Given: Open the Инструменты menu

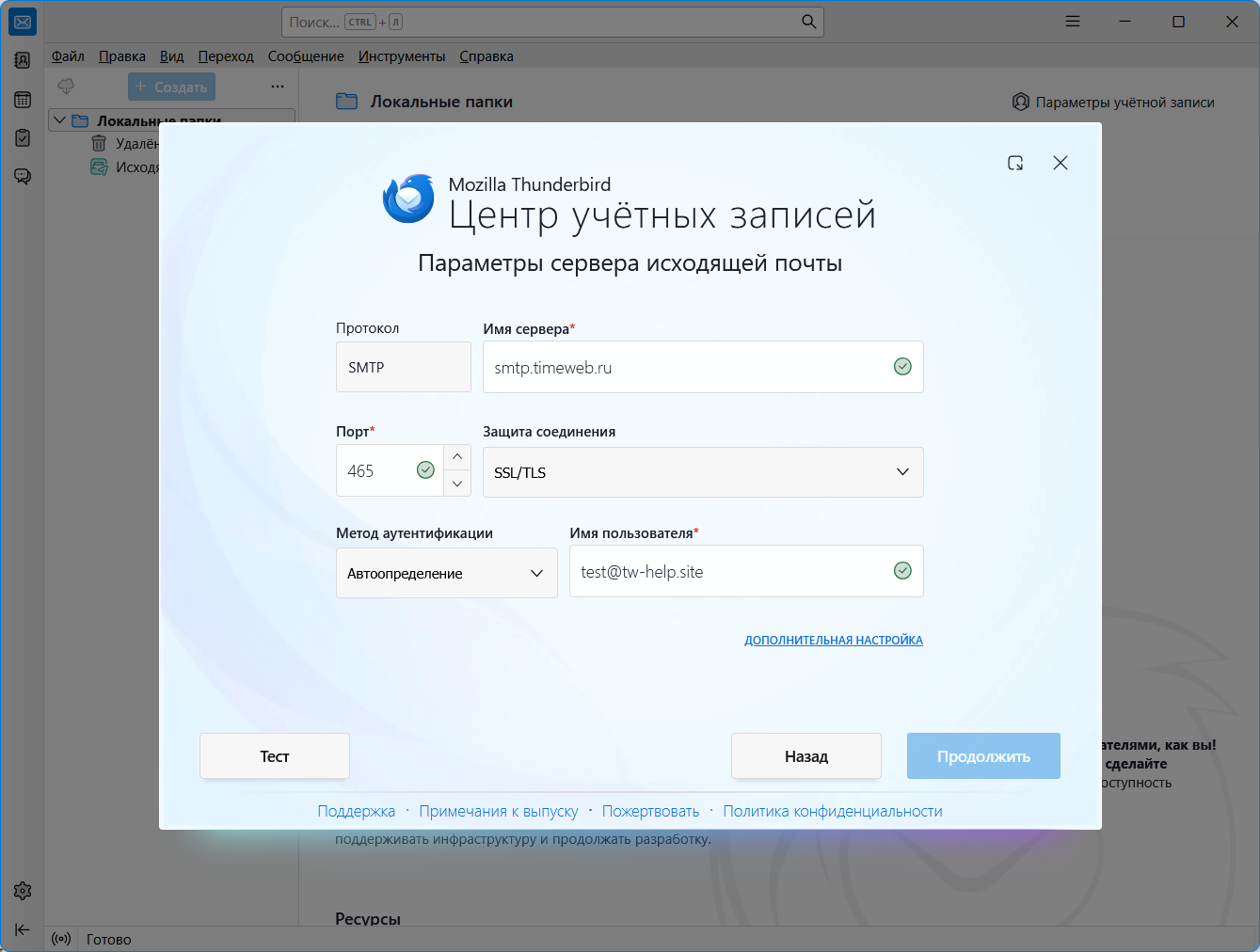Looking at the screenshot, I should click(402, 56).
